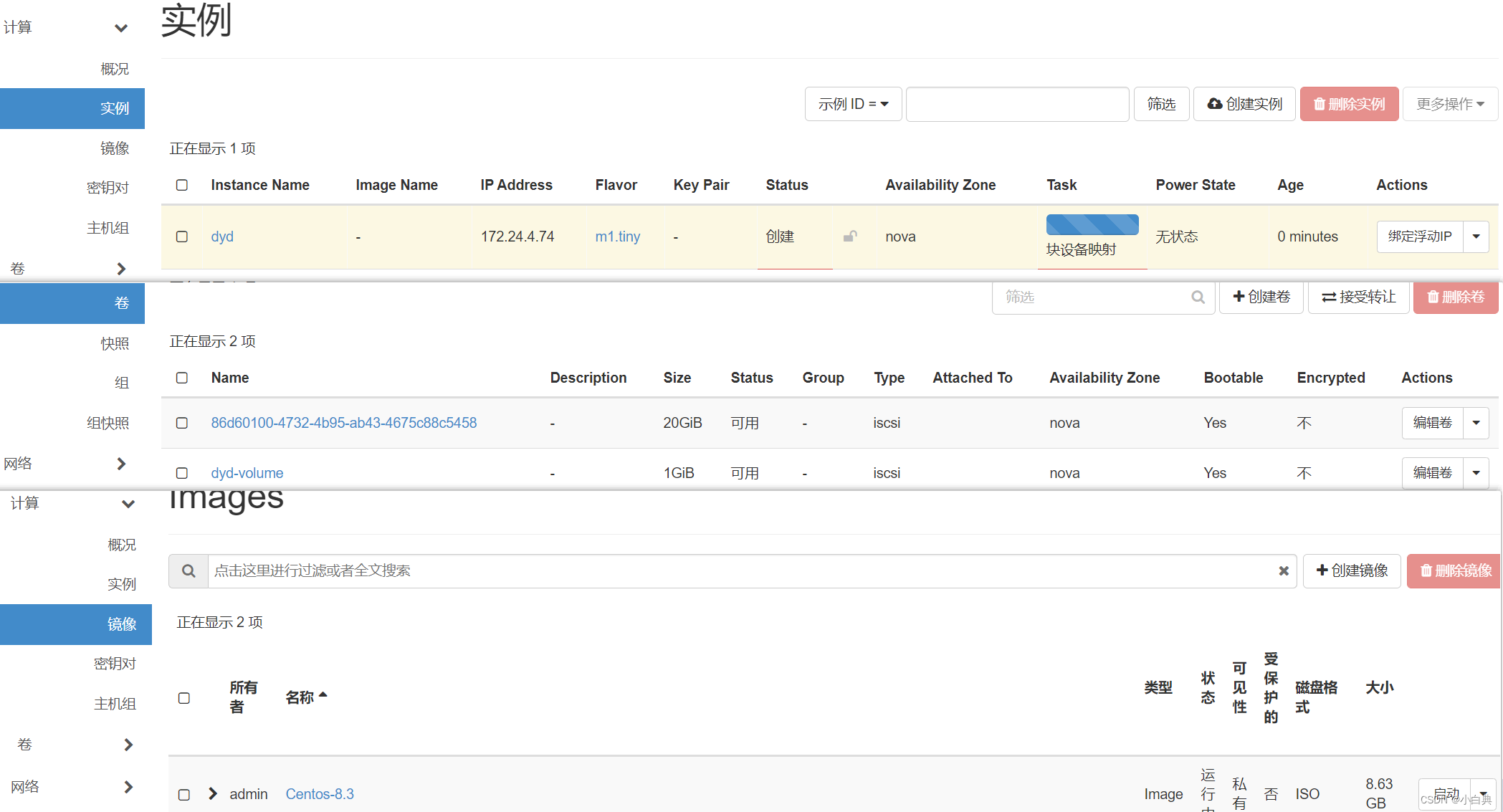The height and width of the screenshot is (812, 1503).
Task: Click the 删除镜像 button
Action: (1454, 571)
